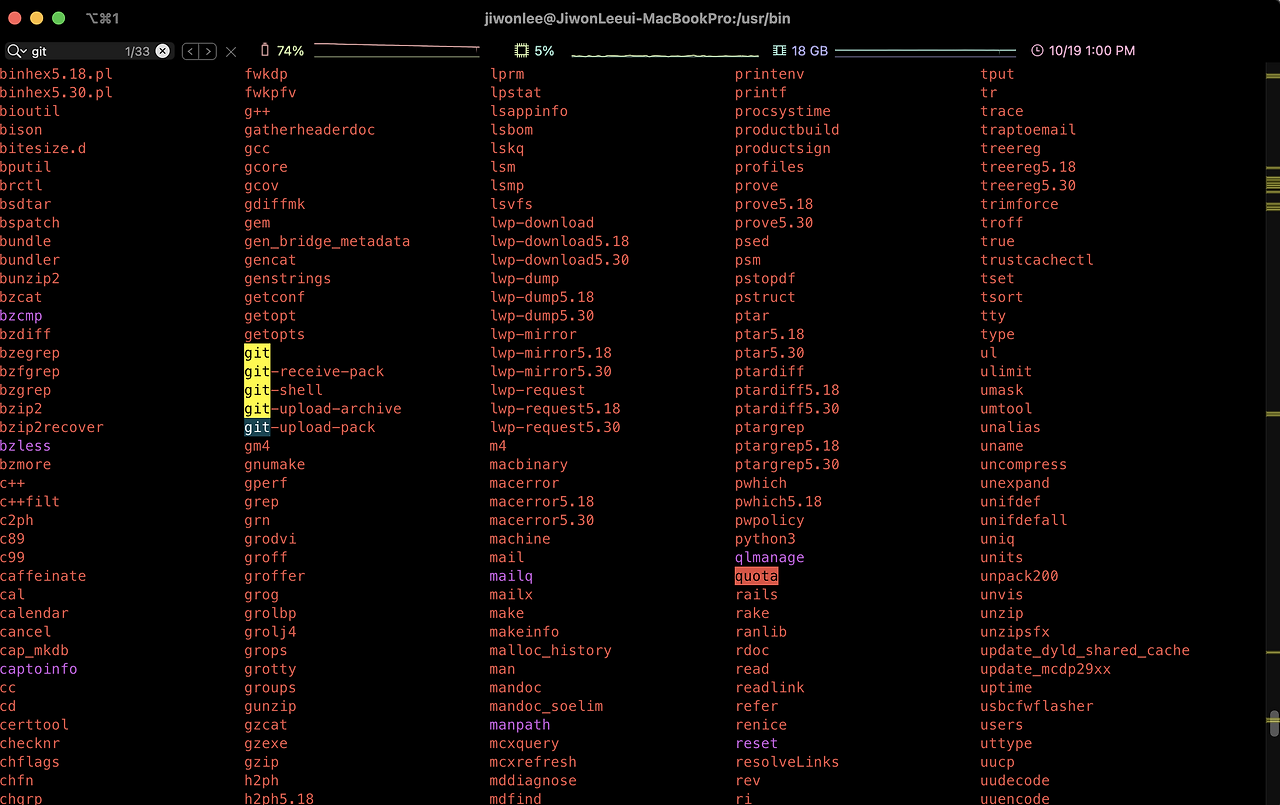1280x805 pixels.
Task: Click the "trustcachectl" entry
Action: [x=1037, y=260]
